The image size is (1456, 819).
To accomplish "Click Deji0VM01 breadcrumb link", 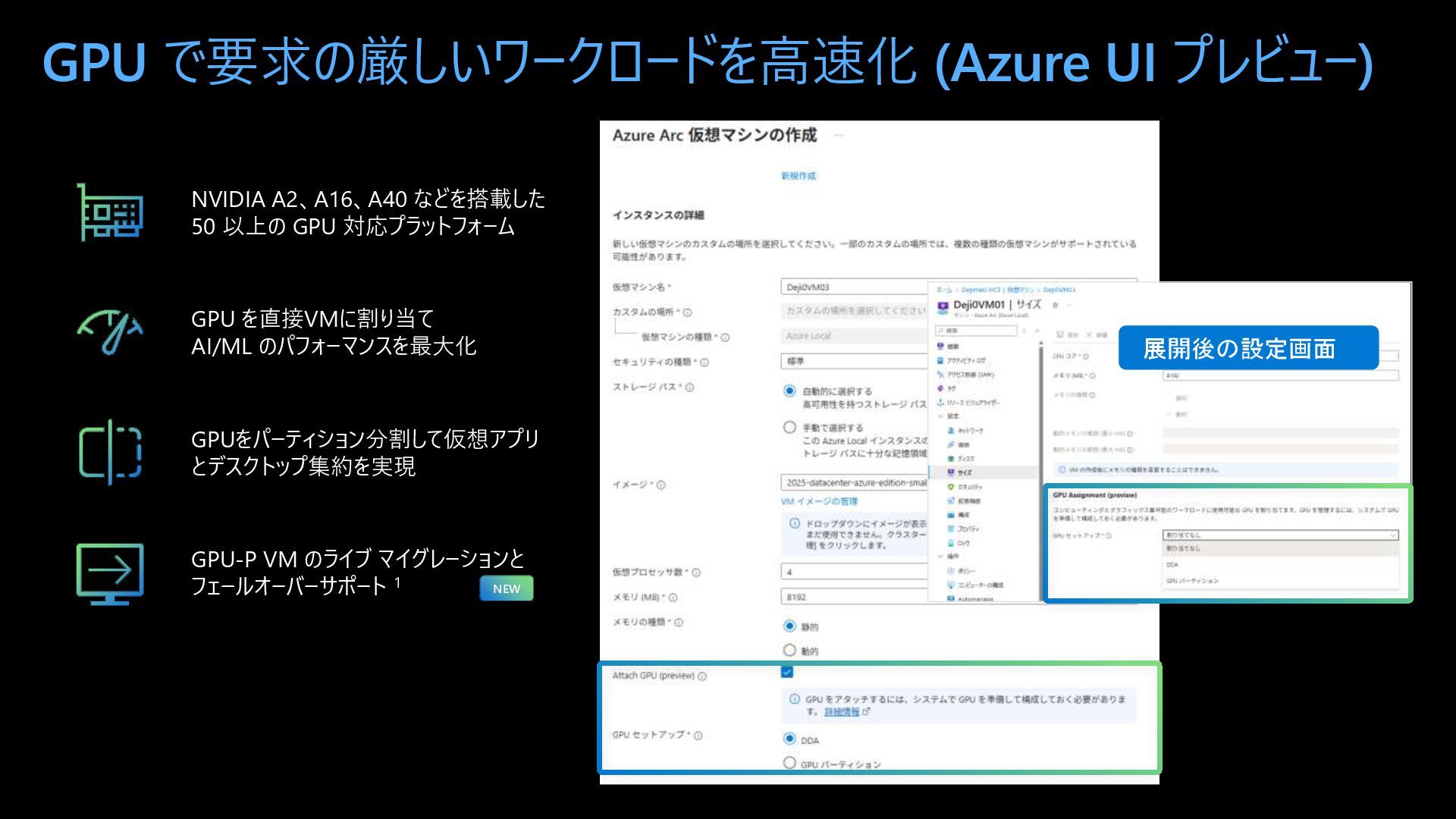I will point(1059,290).
